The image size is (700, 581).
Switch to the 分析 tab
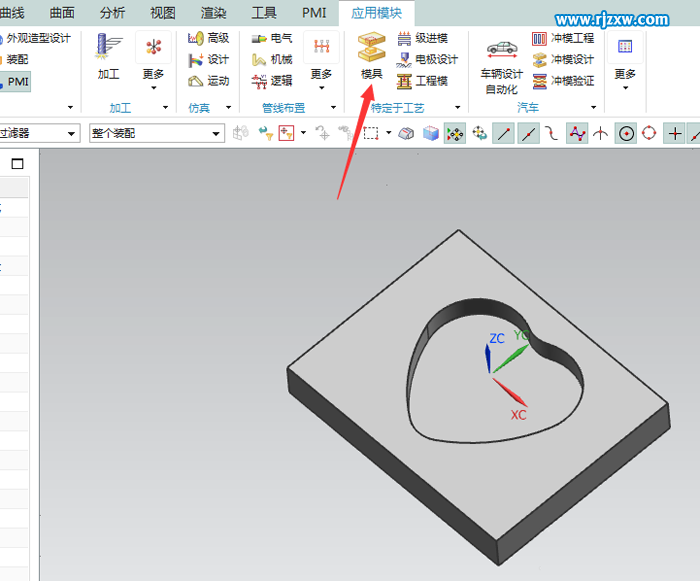tap(113, 13)
